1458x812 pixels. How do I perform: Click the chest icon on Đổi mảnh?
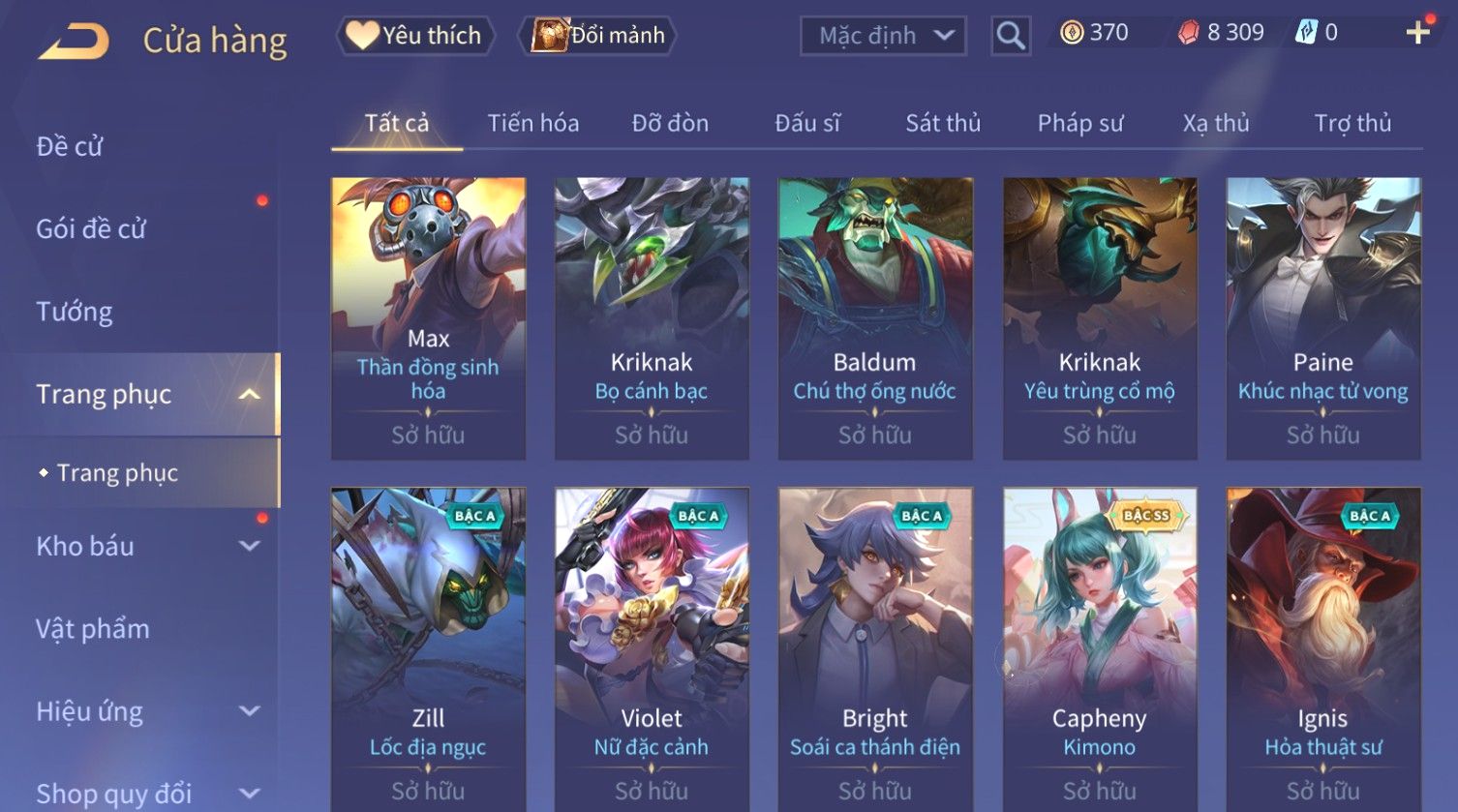(549, 35)
